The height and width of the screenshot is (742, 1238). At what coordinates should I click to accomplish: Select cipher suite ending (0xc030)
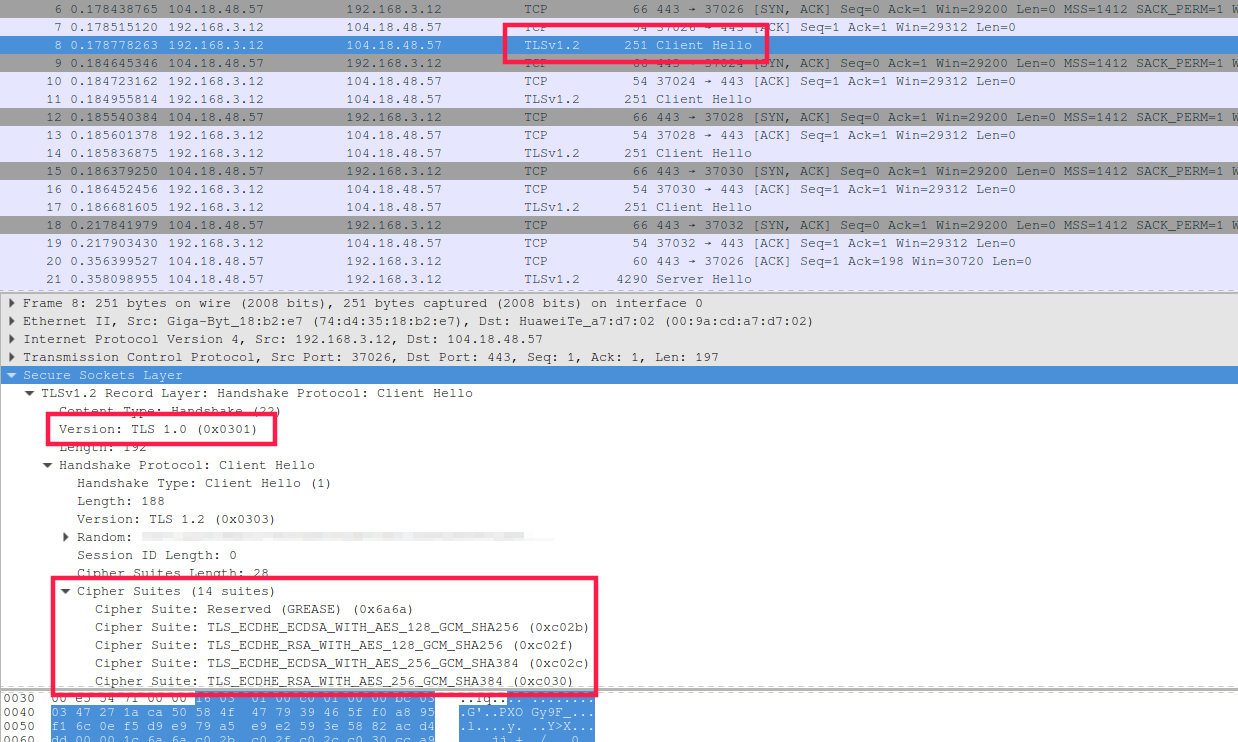click(x=334, y=681)
